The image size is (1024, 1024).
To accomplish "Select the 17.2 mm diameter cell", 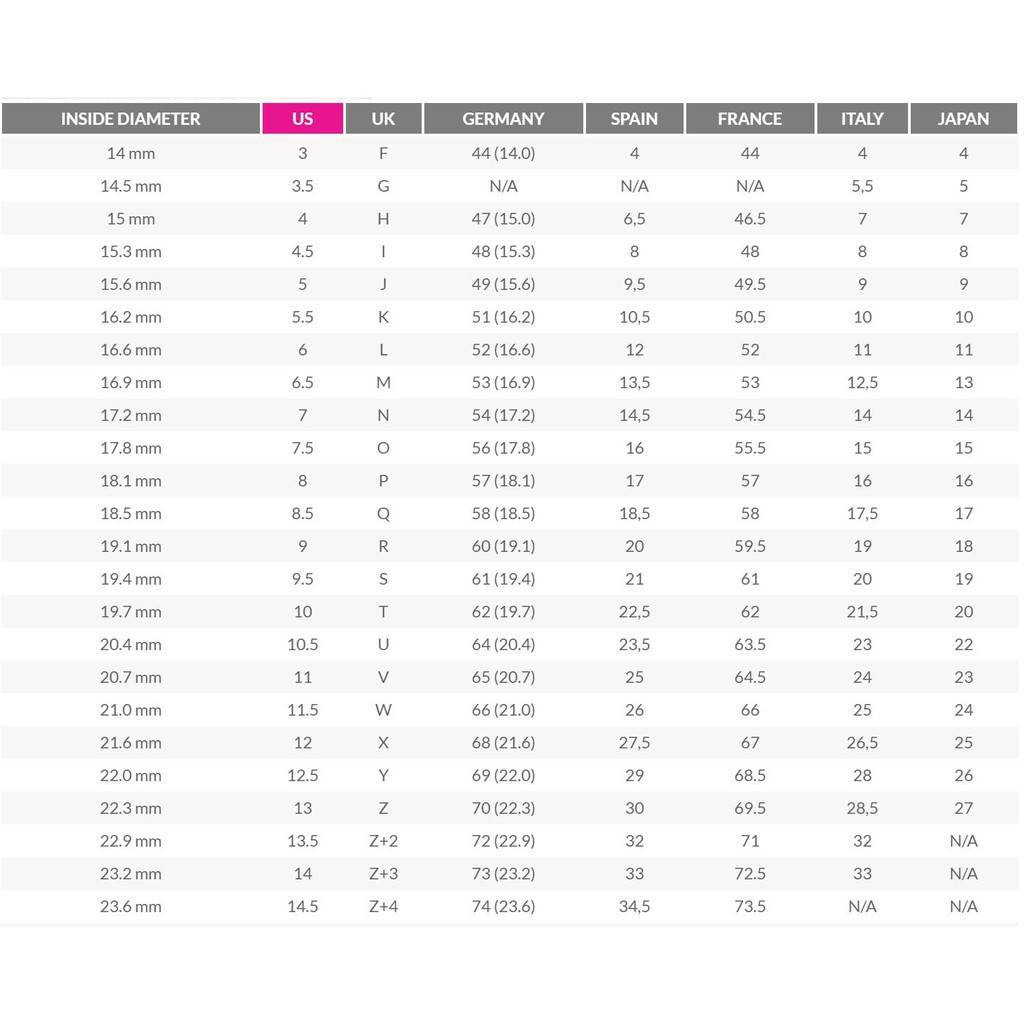I will click(130, 415).
